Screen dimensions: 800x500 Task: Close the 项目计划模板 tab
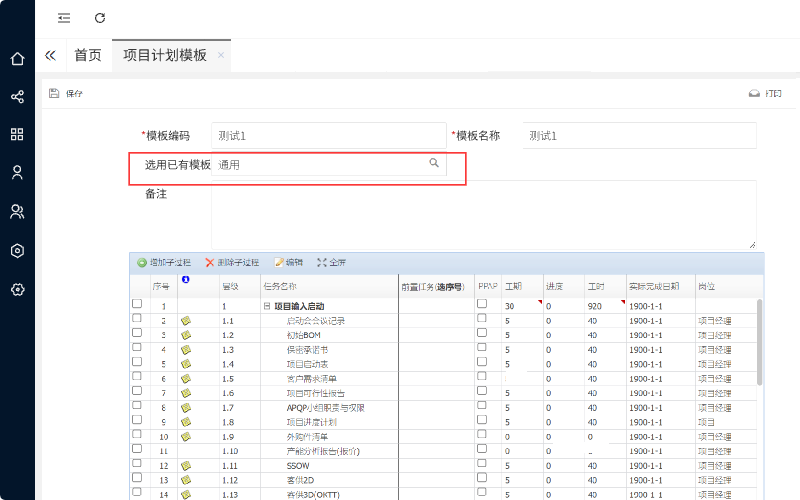[x=220, y=55]
